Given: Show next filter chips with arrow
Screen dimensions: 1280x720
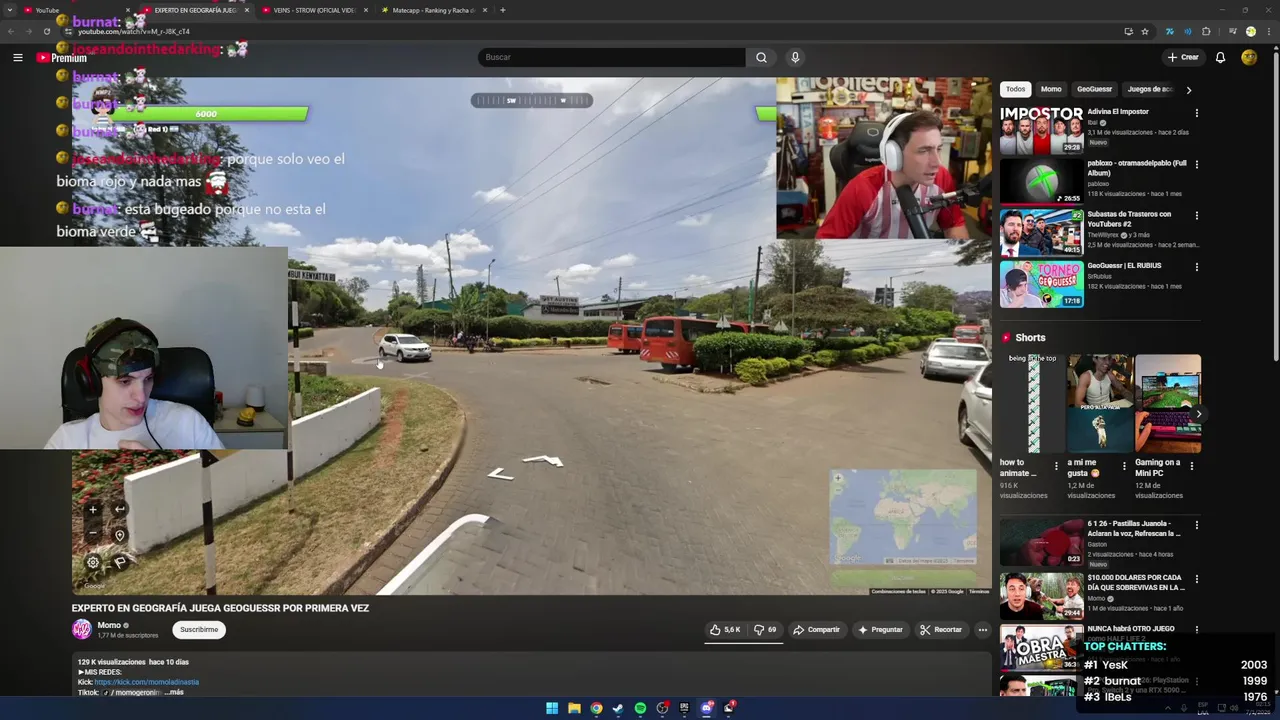Looking at the screenshot, I should pyautogui.click(x=1188, y=90).
